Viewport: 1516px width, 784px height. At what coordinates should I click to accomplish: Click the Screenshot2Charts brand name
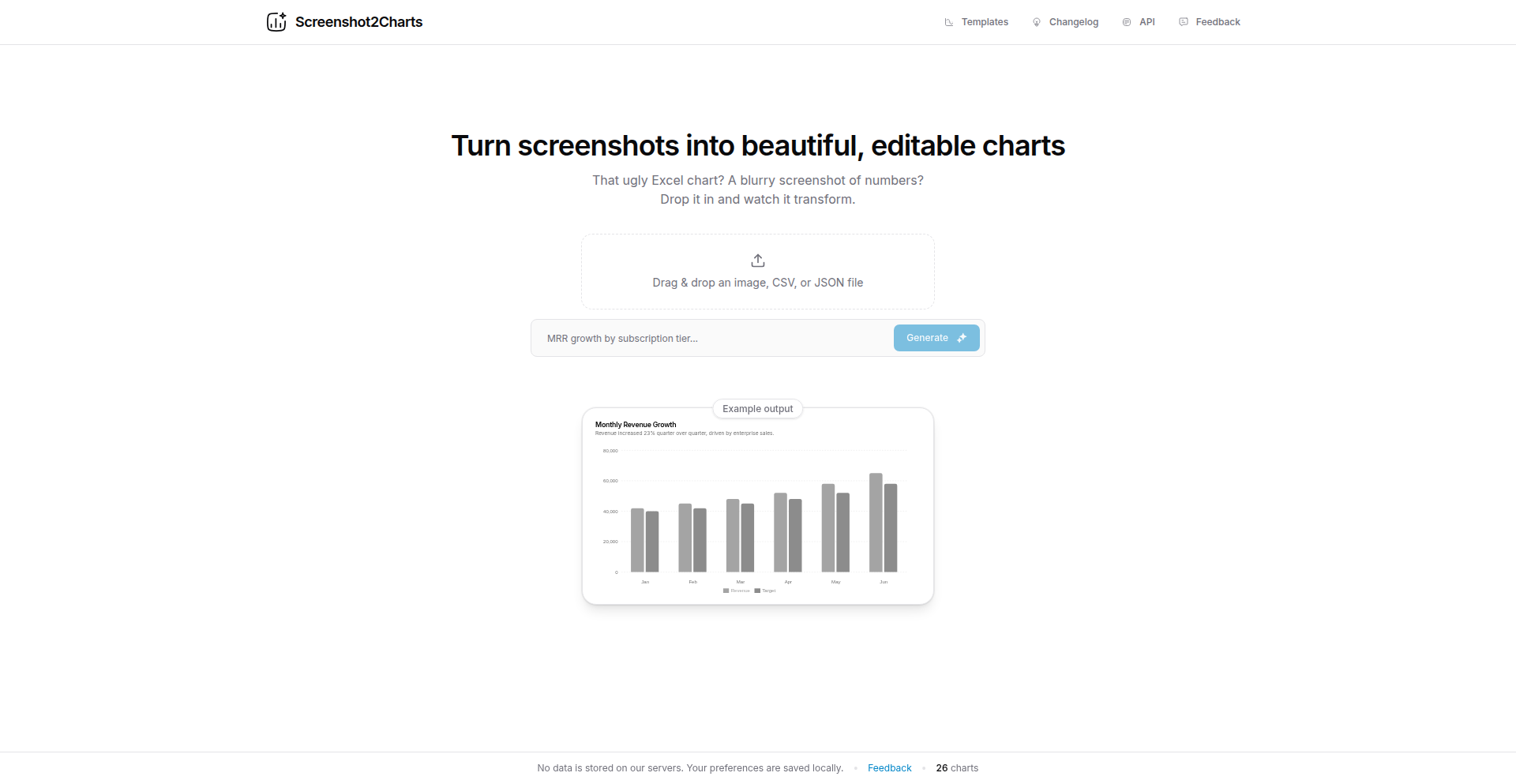click(x=358, y=22)
